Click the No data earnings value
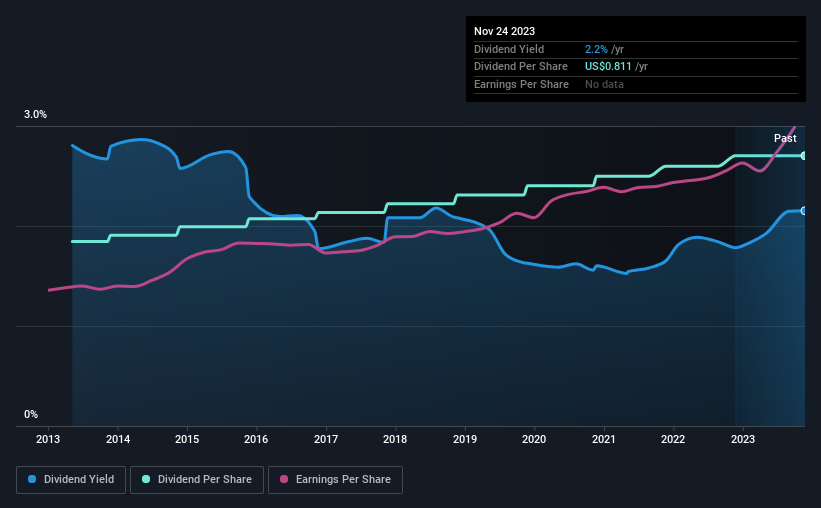The image size is (821, 508). [x=604, y=84]
